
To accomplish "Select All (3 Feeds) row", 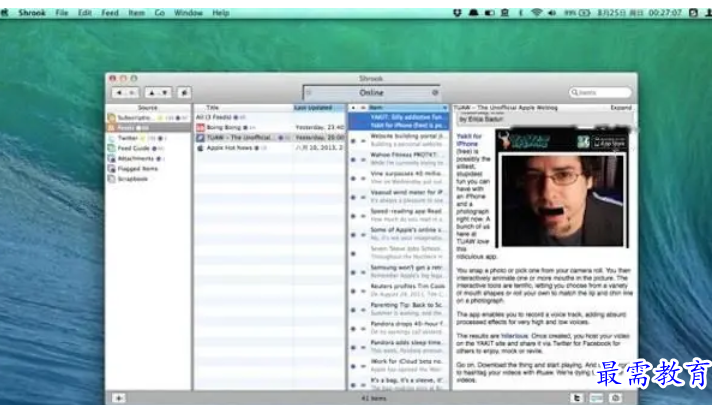I will pyautogui.click(x=270, y=117).
